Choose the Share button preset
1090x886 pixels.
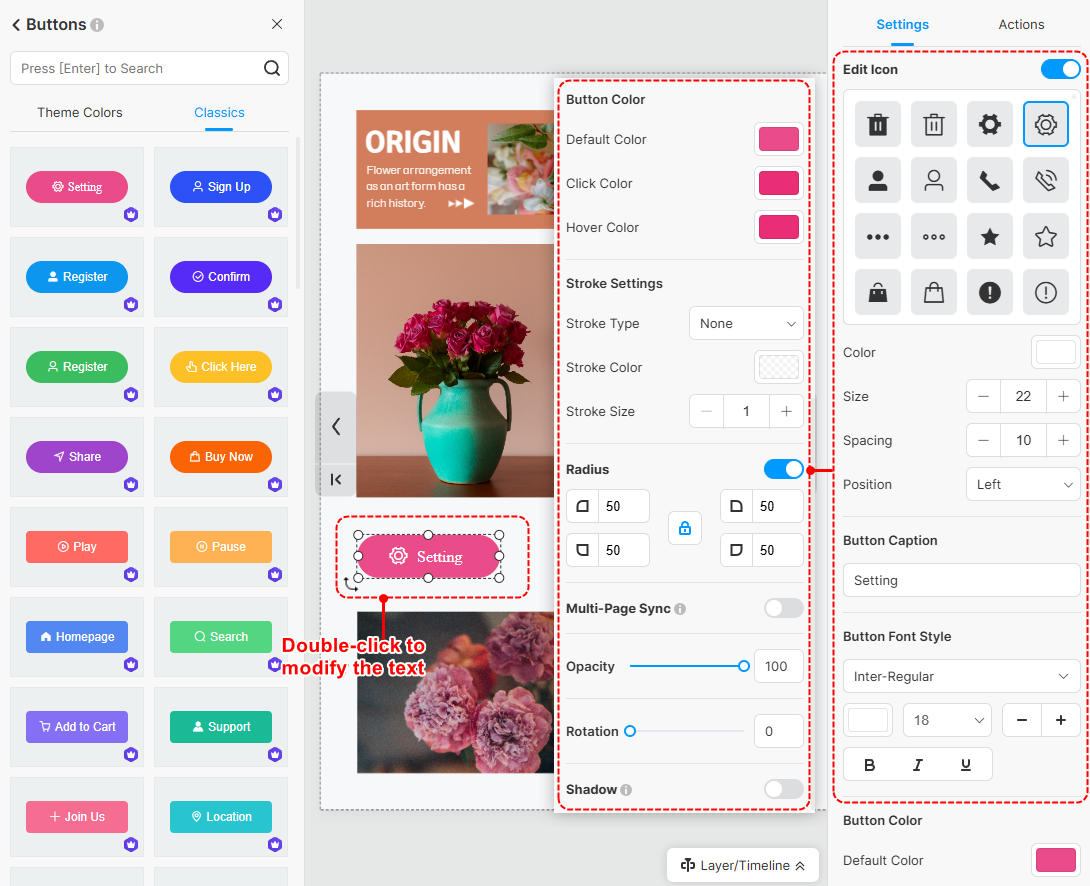pyautogui.click(x=77, y=457)
